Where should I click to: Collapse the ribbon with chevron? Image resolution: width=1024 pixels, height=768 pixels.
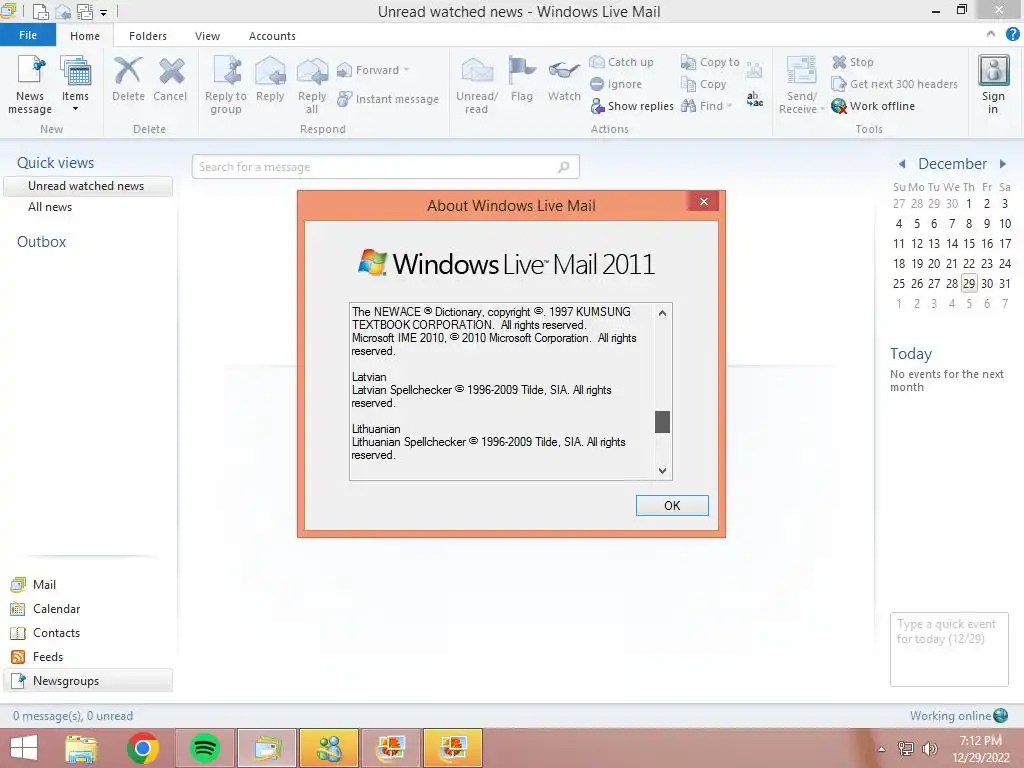click(x=991, y=34)
